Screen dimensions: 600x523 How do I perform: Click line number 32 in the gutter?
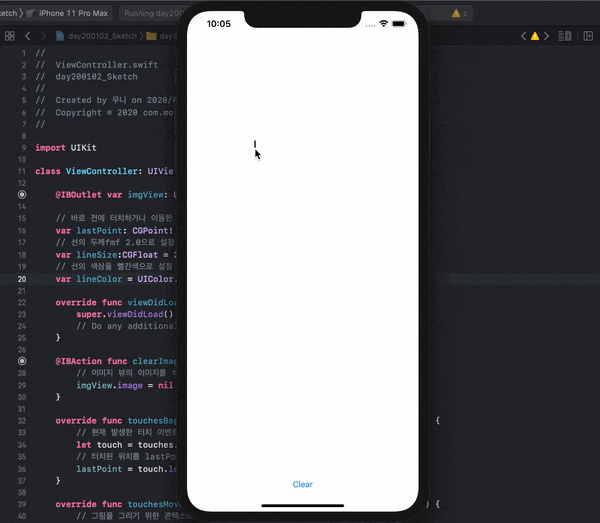point(22,420)
